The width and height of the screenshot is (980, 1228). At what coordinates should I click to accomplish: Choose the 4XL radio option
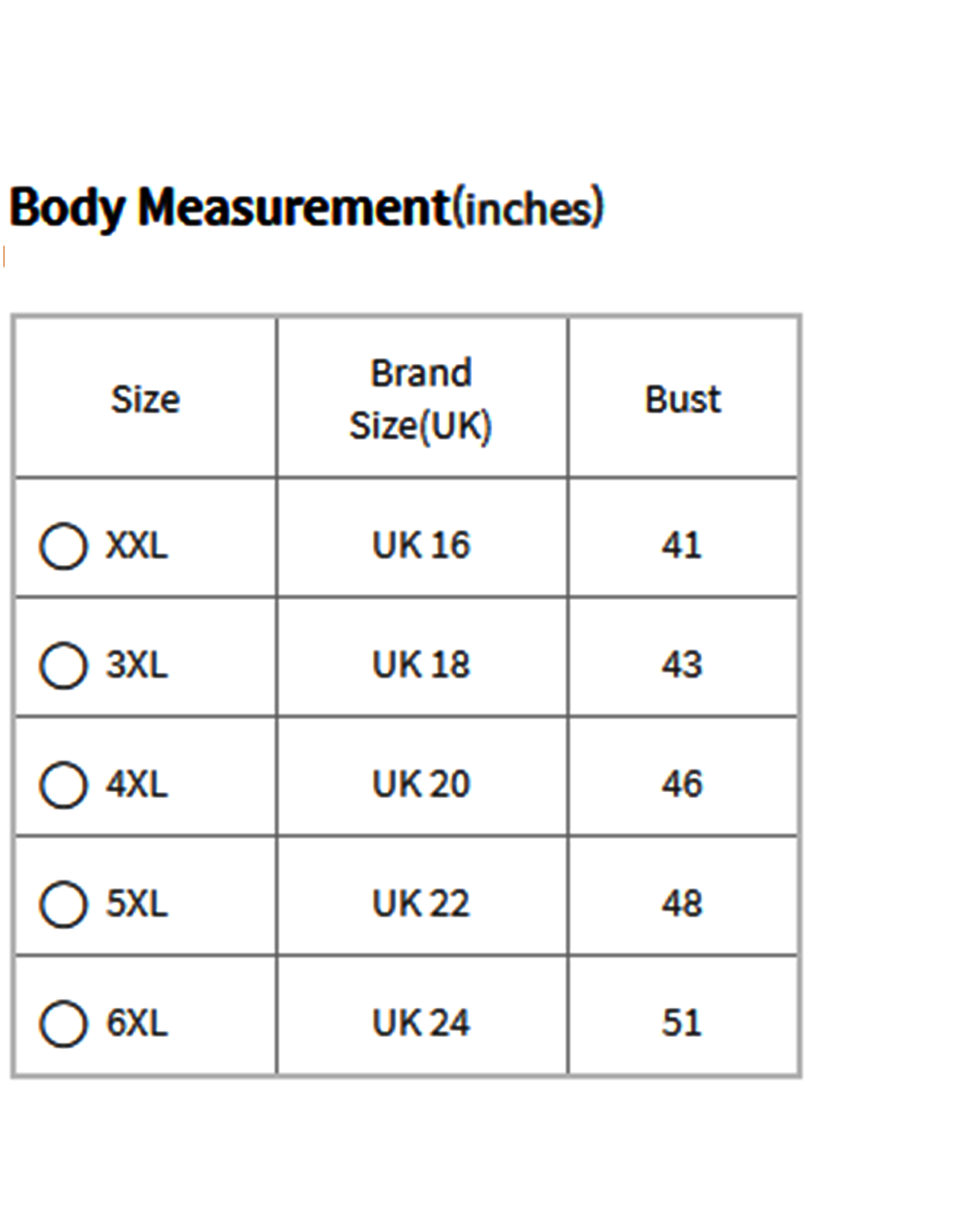pyautogui.click(x=63, y=784)
